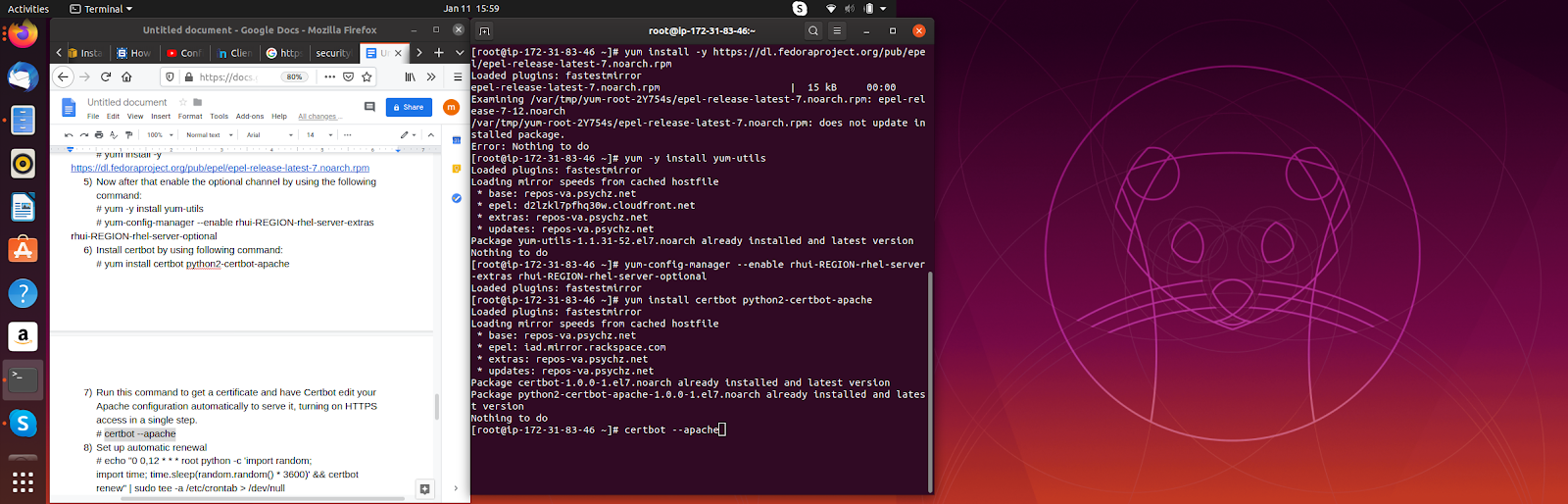Click the 80% zoom indicator in URL bar
This screenshot has width=1568, height=504.
point(293,76)
